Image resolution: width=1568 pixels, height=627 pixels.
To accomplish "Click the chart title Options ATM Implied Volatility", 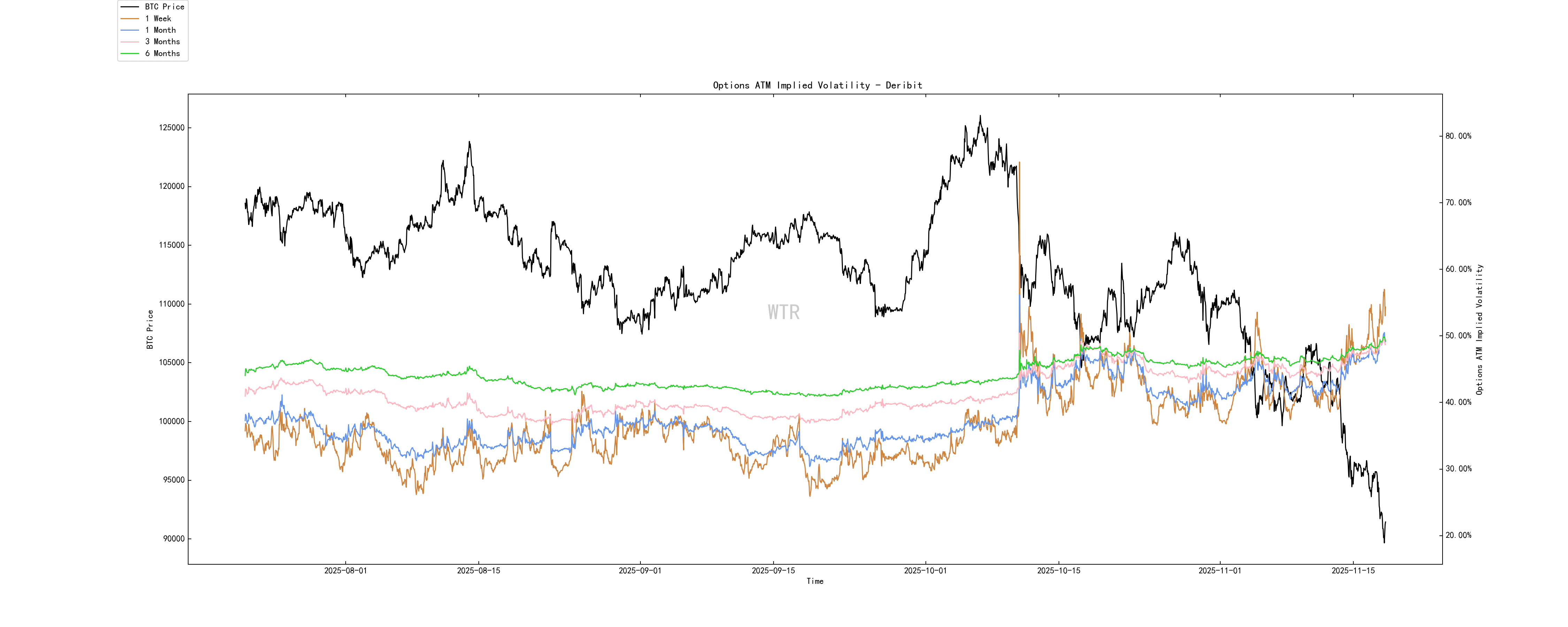I will (x=817, y=85).
